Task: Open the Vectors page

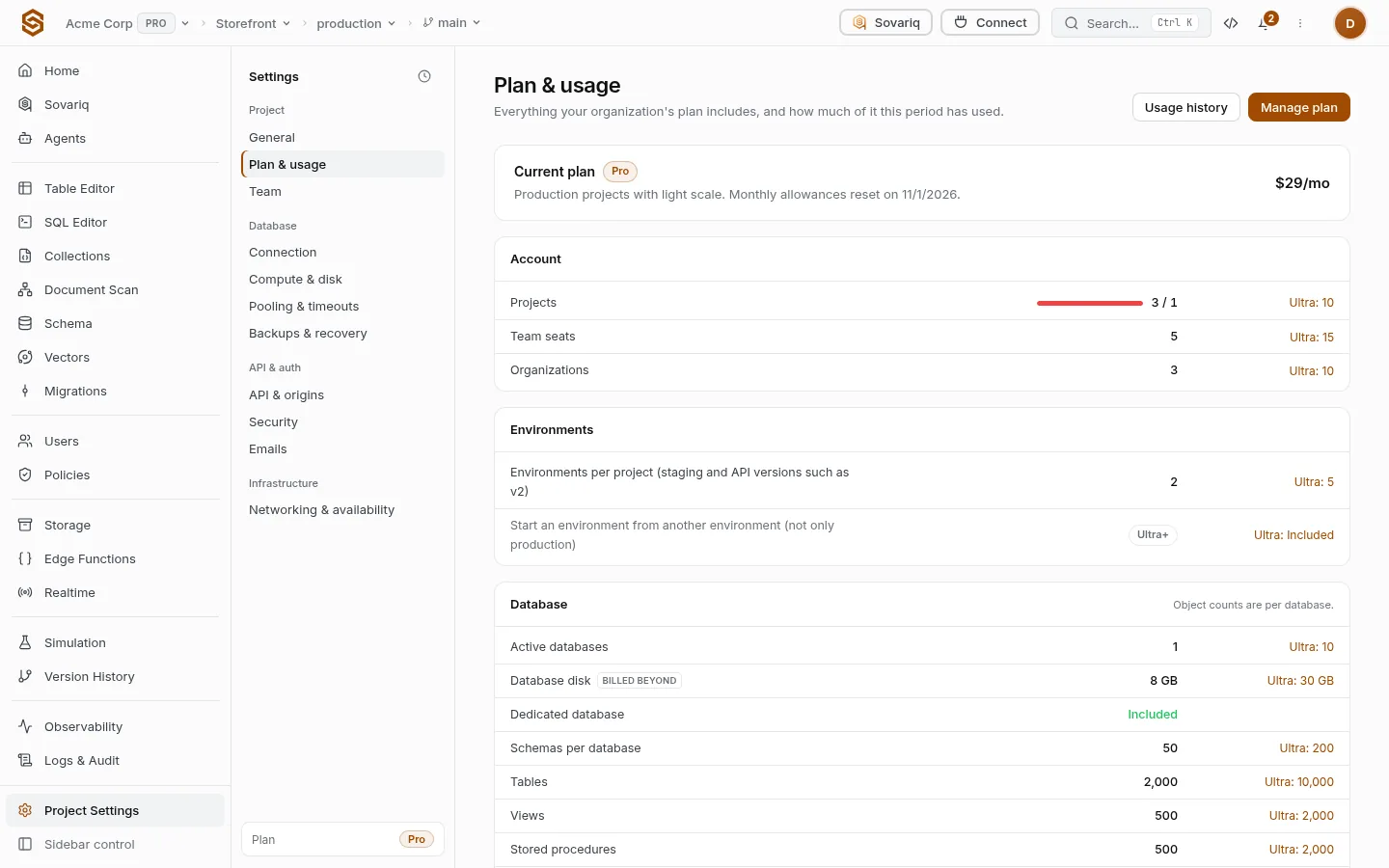Action: [116, 357]
